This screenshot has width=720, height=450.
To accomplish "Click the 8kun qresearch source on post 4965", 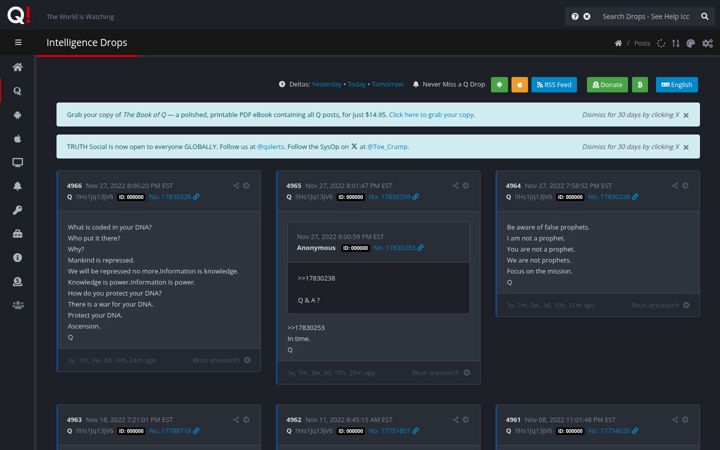I will pyautogui.click(x=436, y=373).
